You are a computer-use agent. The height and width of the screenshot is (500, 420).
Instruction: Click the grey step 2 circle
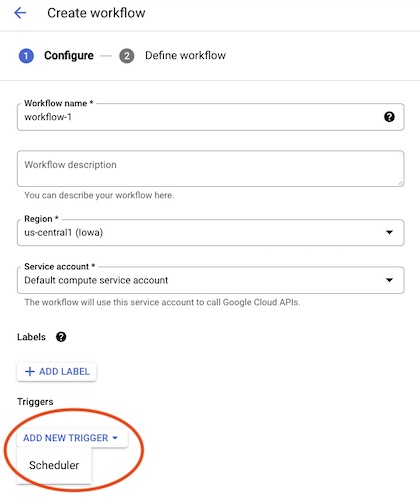[x=127, y=56]
